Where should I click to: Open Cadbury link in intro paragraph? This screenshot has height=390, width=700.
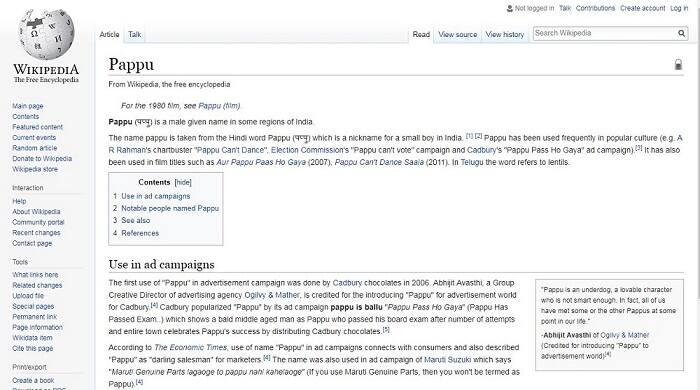coord(482,150)
